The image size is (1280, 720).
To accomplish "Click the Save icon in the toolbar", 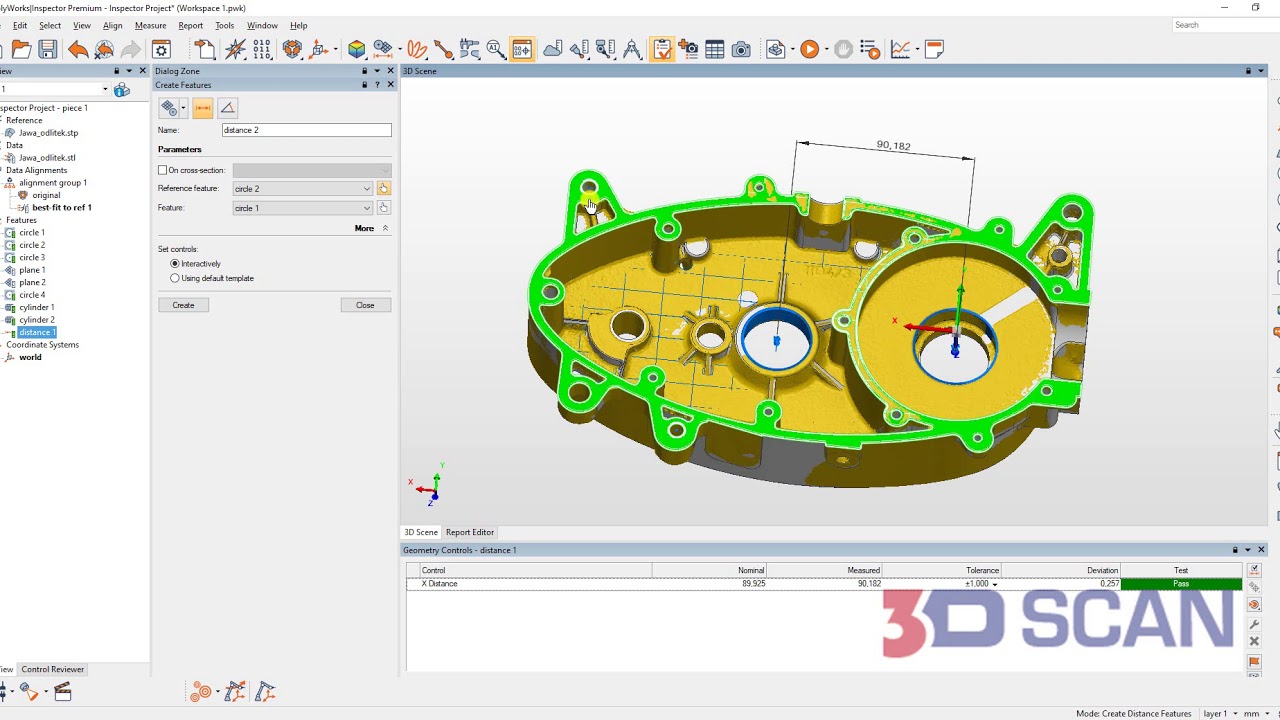I will pyautogui.click(x=47, y=48).
